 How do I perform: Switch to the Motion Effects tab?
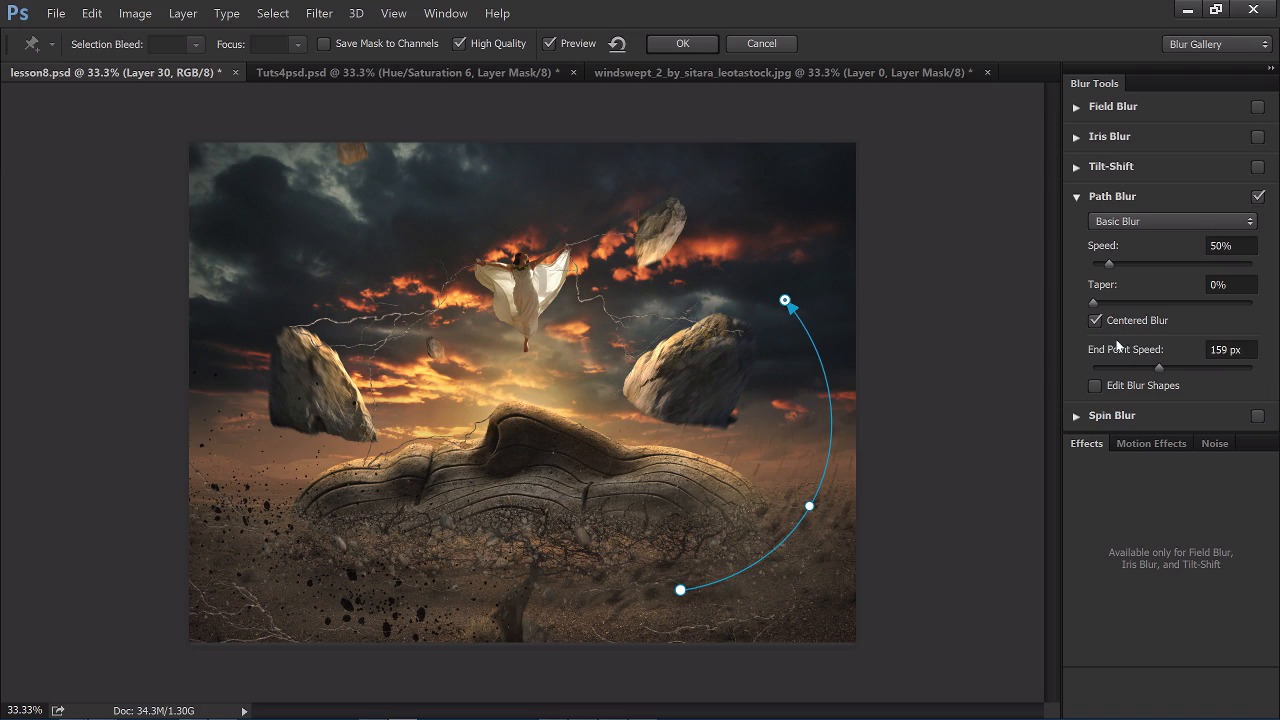[1151, 443]
